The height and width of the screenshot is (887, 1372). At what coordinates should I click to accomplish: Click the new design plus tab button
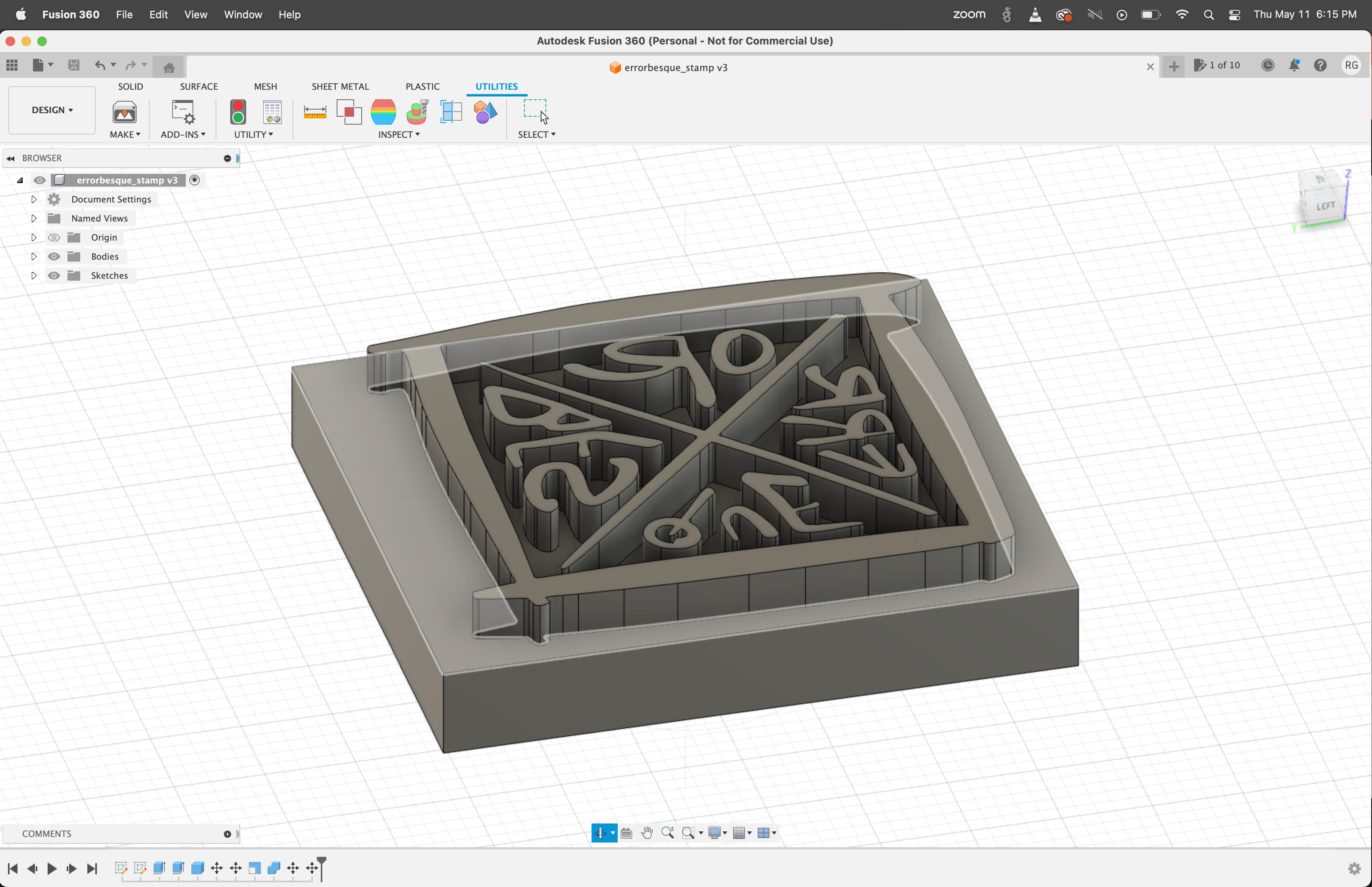coord(1174,67)
